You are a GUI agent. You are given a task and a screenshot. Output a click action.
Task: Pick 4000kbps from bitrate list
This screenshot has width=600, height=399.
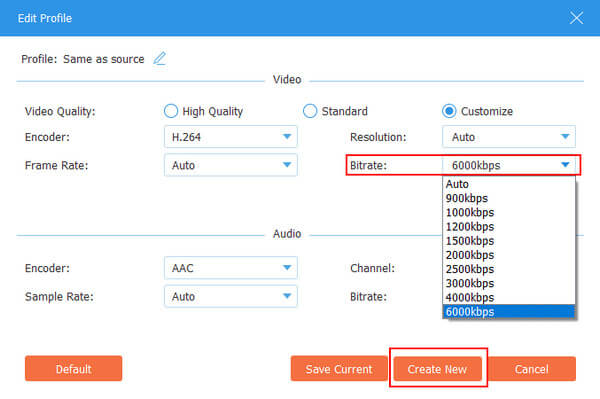(x=509, y=297)
